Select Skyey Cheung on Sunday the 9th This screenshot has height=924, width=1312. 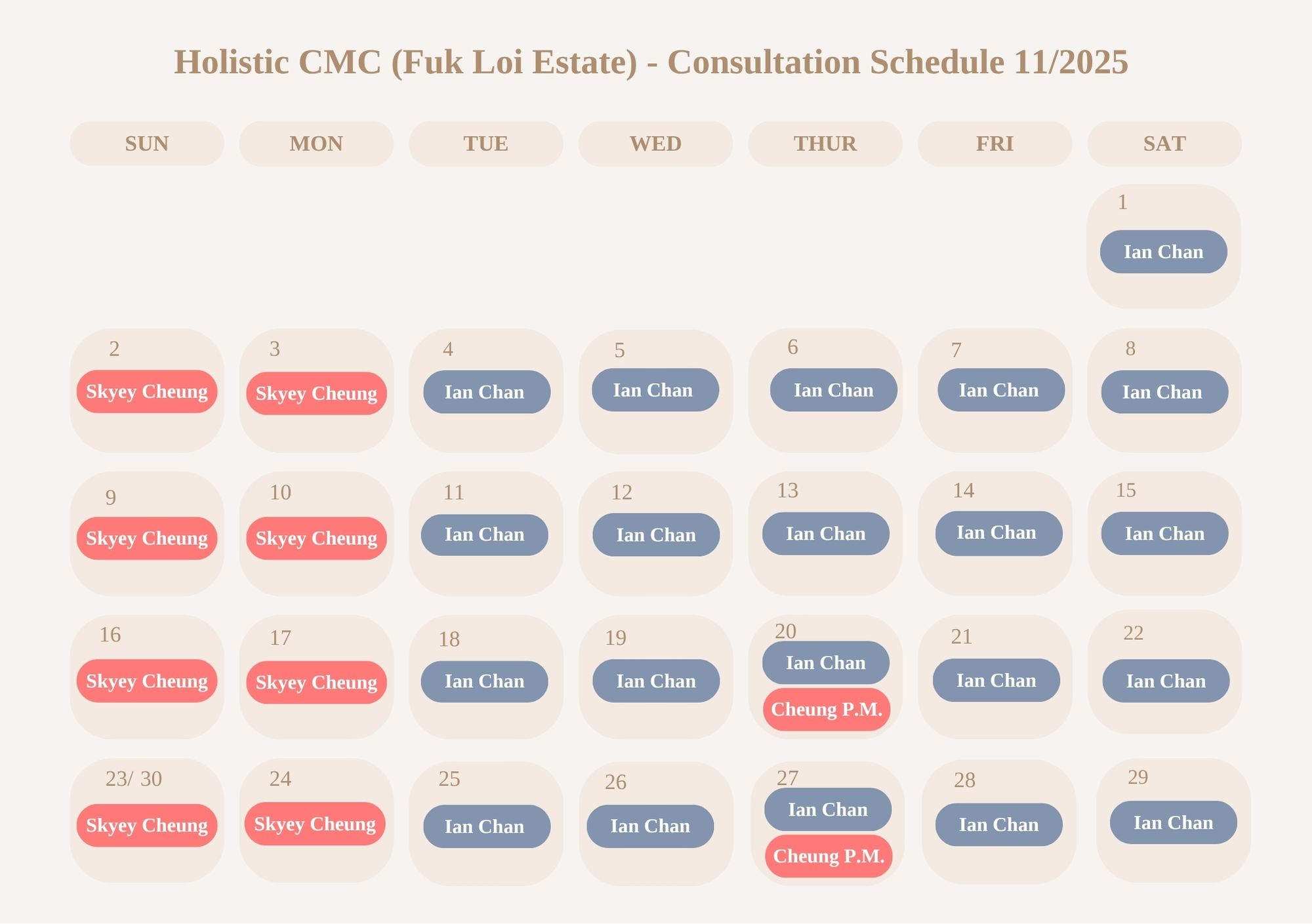click(147, 538)
